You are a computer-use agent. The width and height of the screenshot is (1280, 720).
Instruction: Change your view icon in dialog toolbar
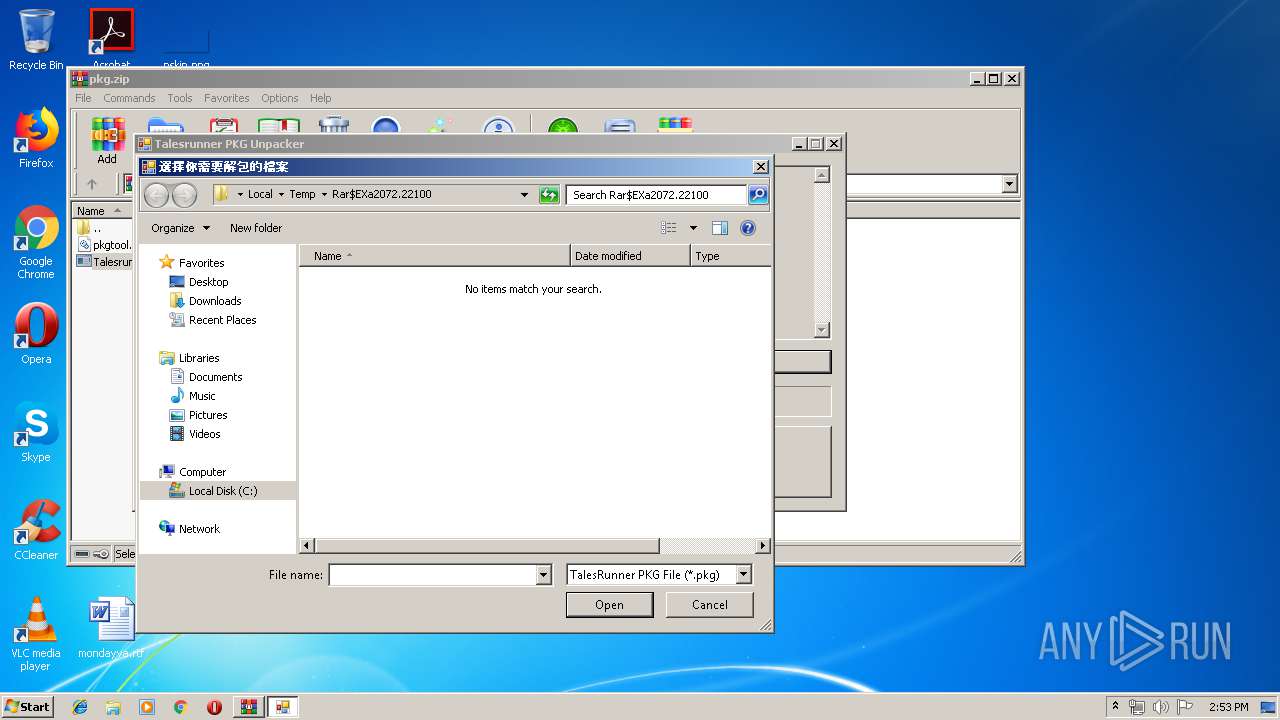669,228
